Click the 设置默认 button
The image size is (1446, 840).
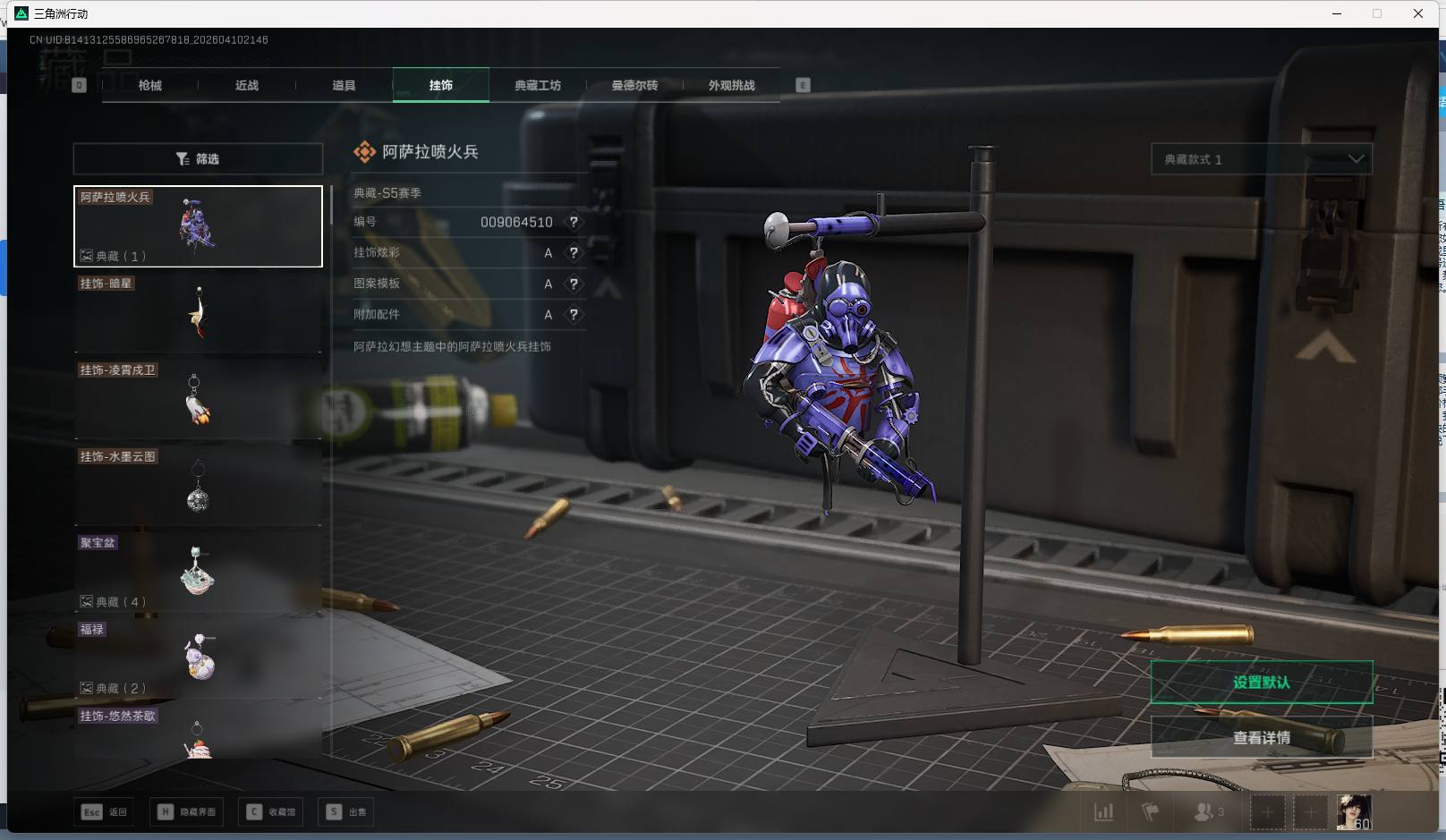coord(1261,683)
